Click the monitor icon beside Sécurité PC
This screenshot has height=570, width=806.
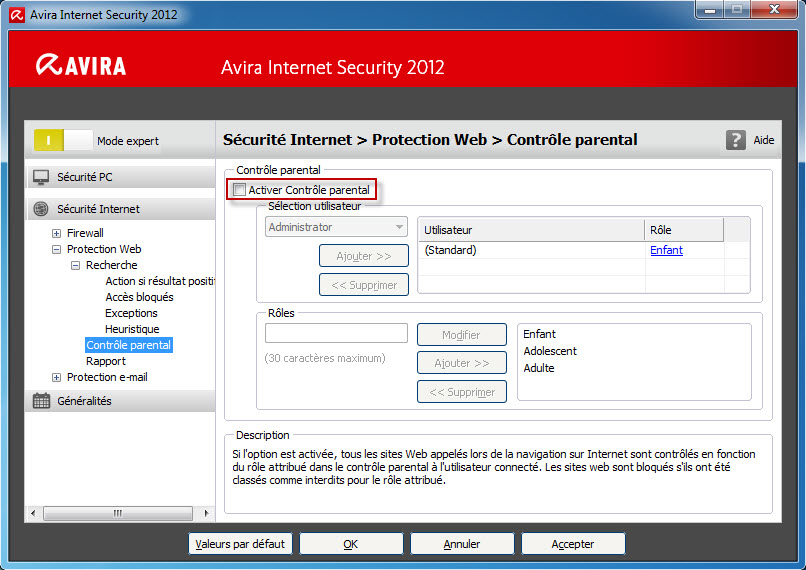coord(41,177)
